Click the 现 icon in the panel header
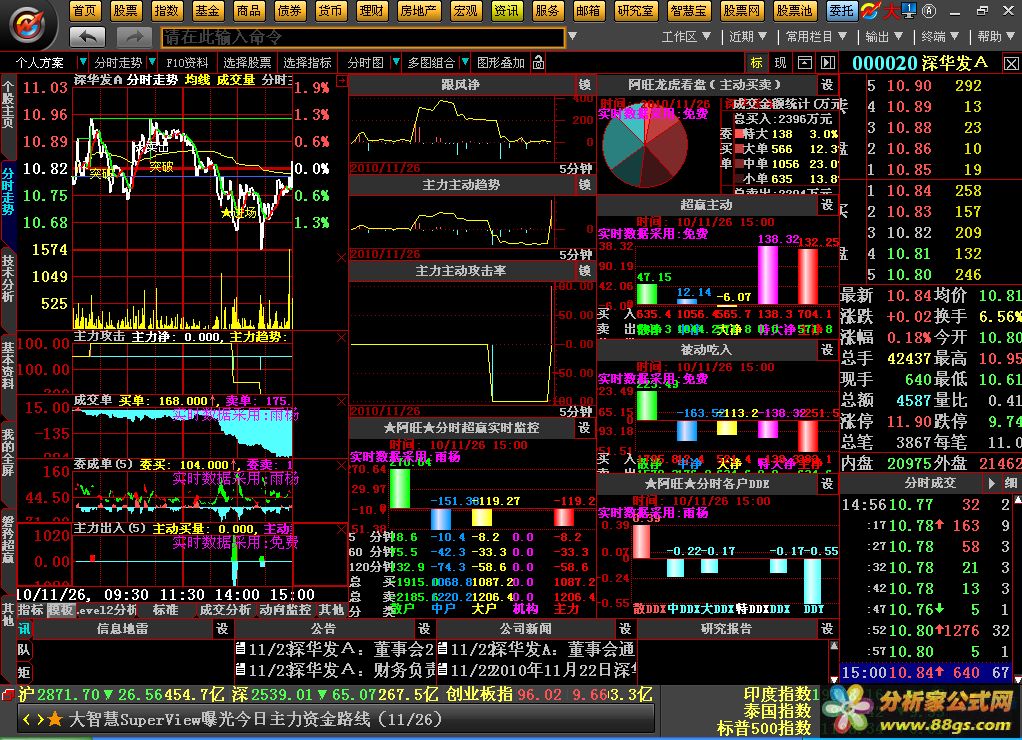Image resolution: width=1022 pixels, height=740 pixels. (780, 63)
